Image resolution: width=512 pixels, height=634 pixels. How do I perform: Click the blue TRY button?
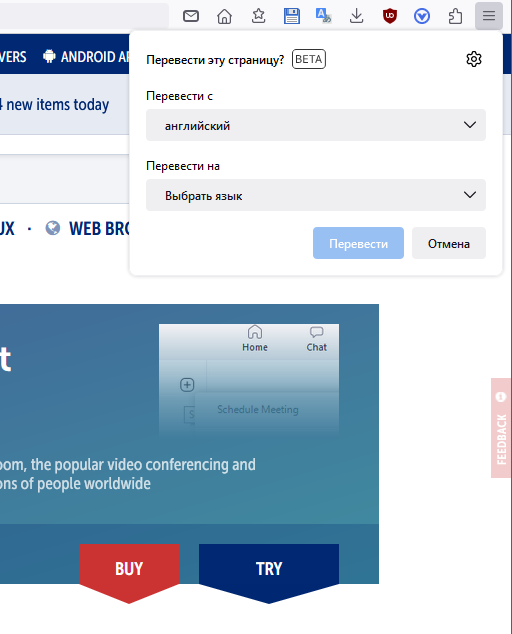(269, 569)
